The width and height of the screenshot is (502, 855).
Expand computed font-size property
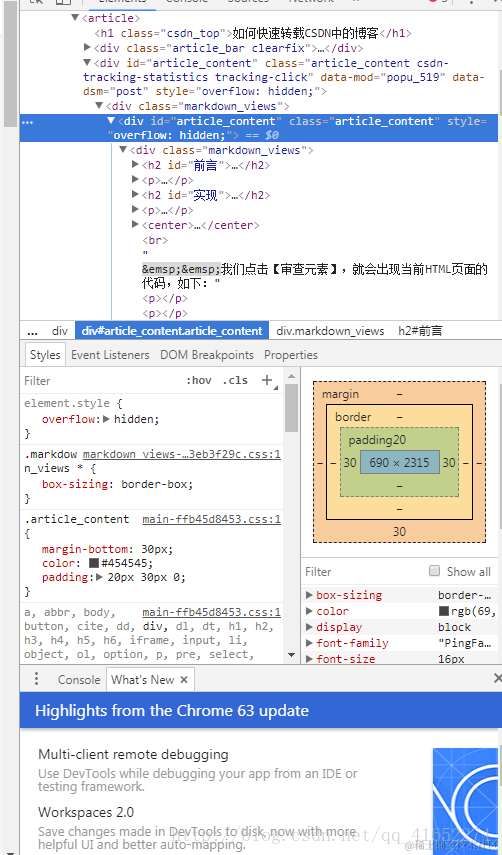(309, 659)
